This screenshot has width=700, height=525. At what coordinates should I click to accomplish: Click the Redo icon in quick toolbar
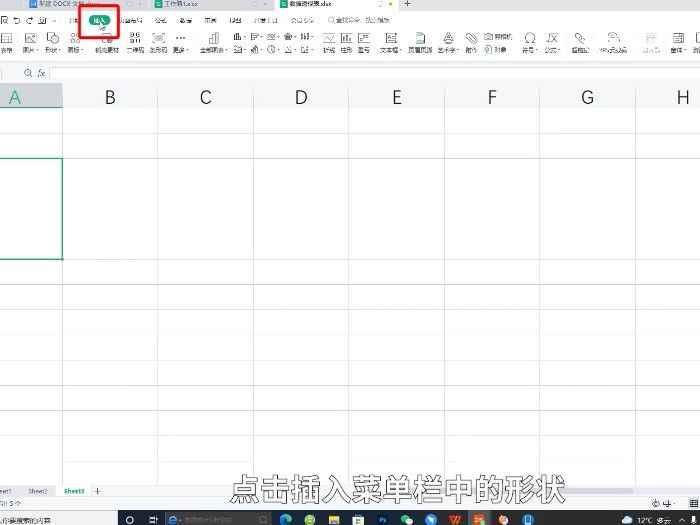click(29, 20)
